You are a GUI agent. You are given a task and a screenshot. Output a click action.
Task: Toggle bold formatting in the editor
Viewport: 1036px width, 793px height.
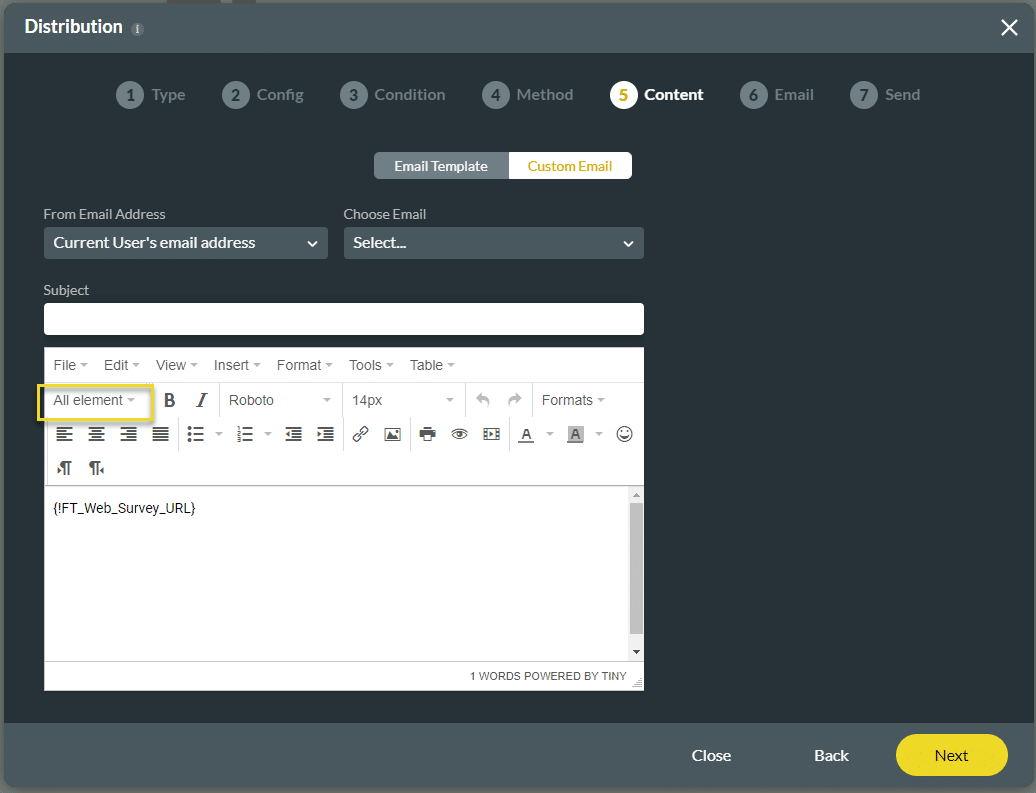pos(169,399)
